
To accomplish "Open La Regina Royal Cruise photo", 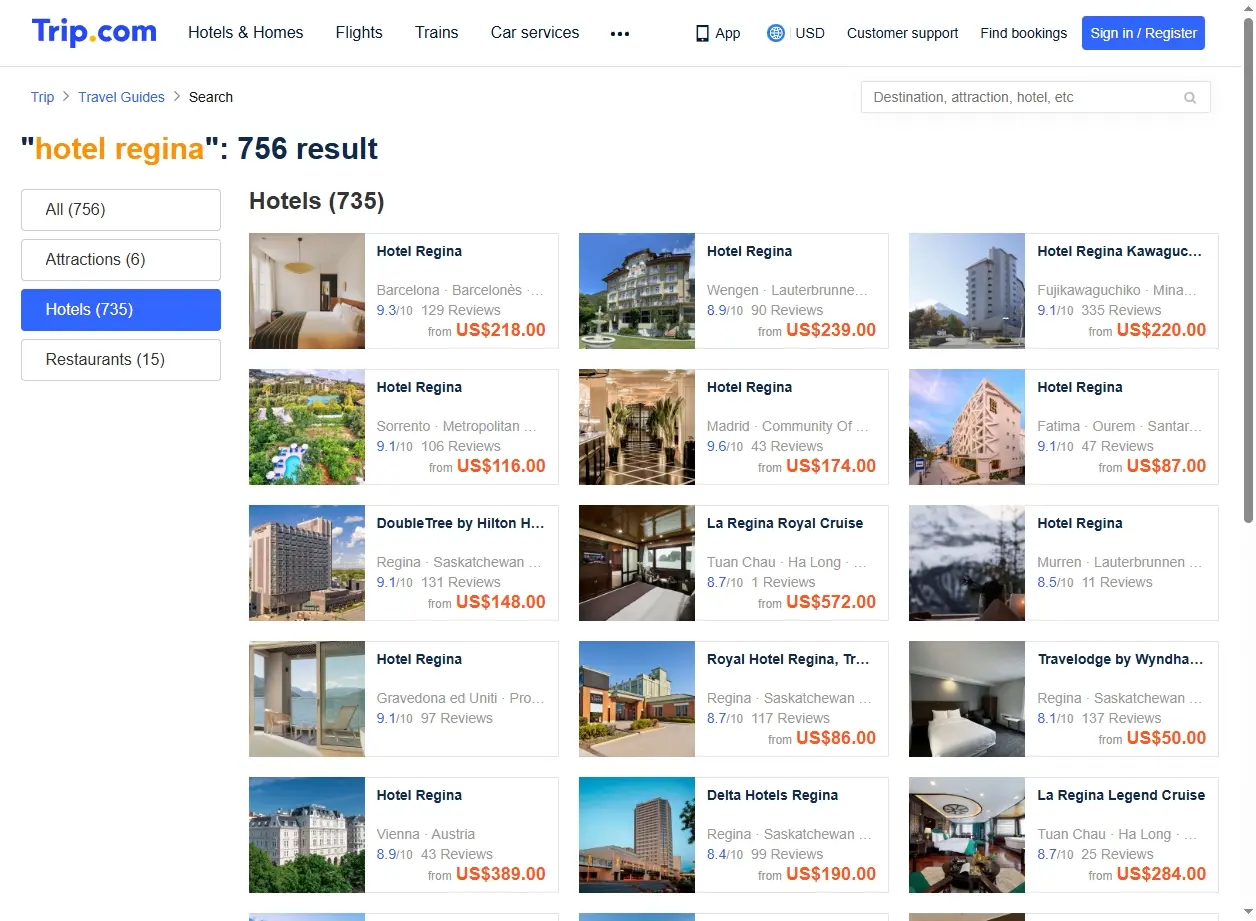I will click(x=637, y=563).
